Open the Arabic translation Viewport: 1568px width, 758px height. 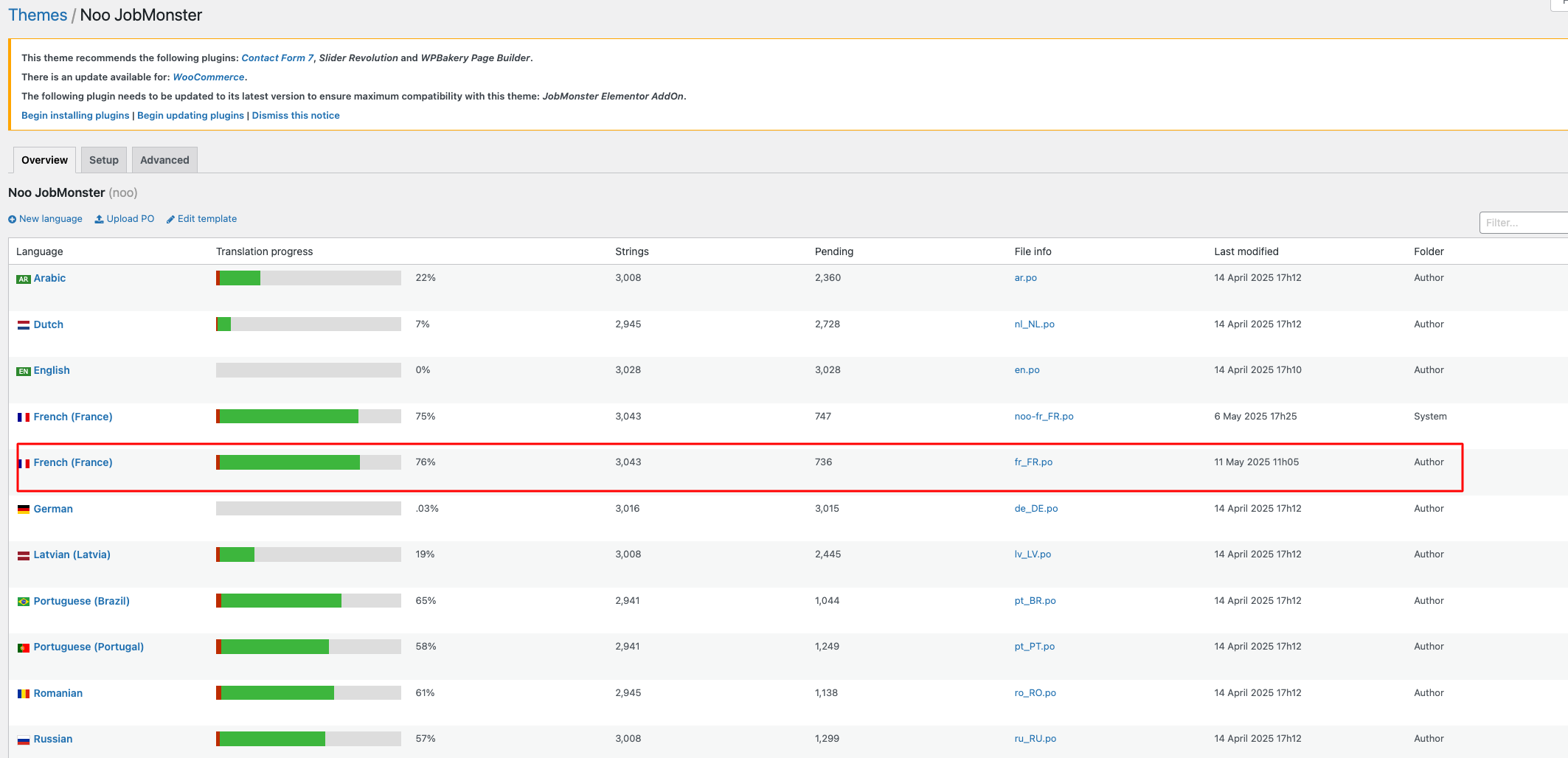coord(49,278)
